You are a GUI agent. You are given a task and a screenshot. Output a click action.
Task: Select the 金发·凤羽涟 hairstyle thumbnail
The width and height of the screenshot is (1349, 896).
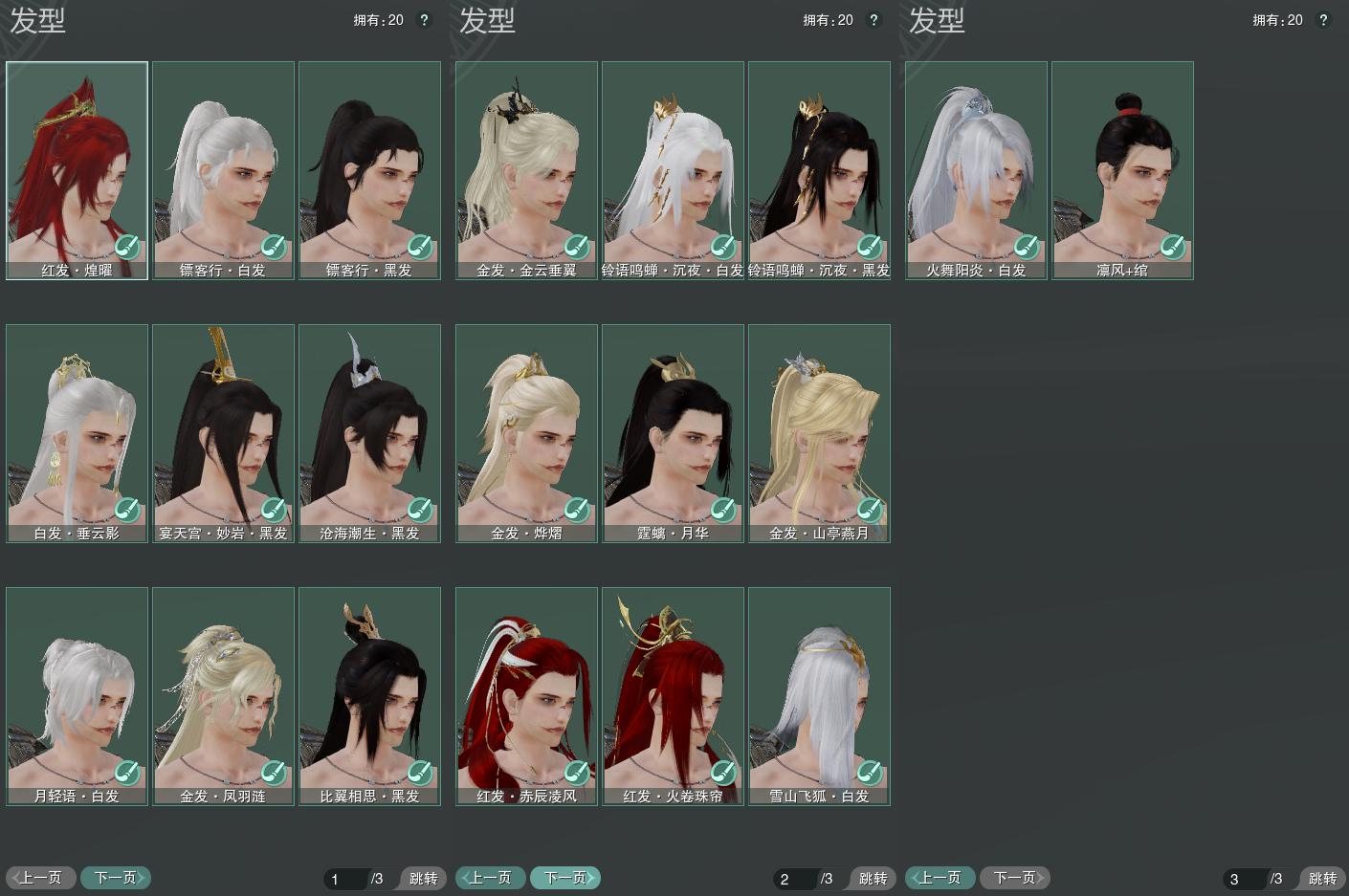pos(224,697)
